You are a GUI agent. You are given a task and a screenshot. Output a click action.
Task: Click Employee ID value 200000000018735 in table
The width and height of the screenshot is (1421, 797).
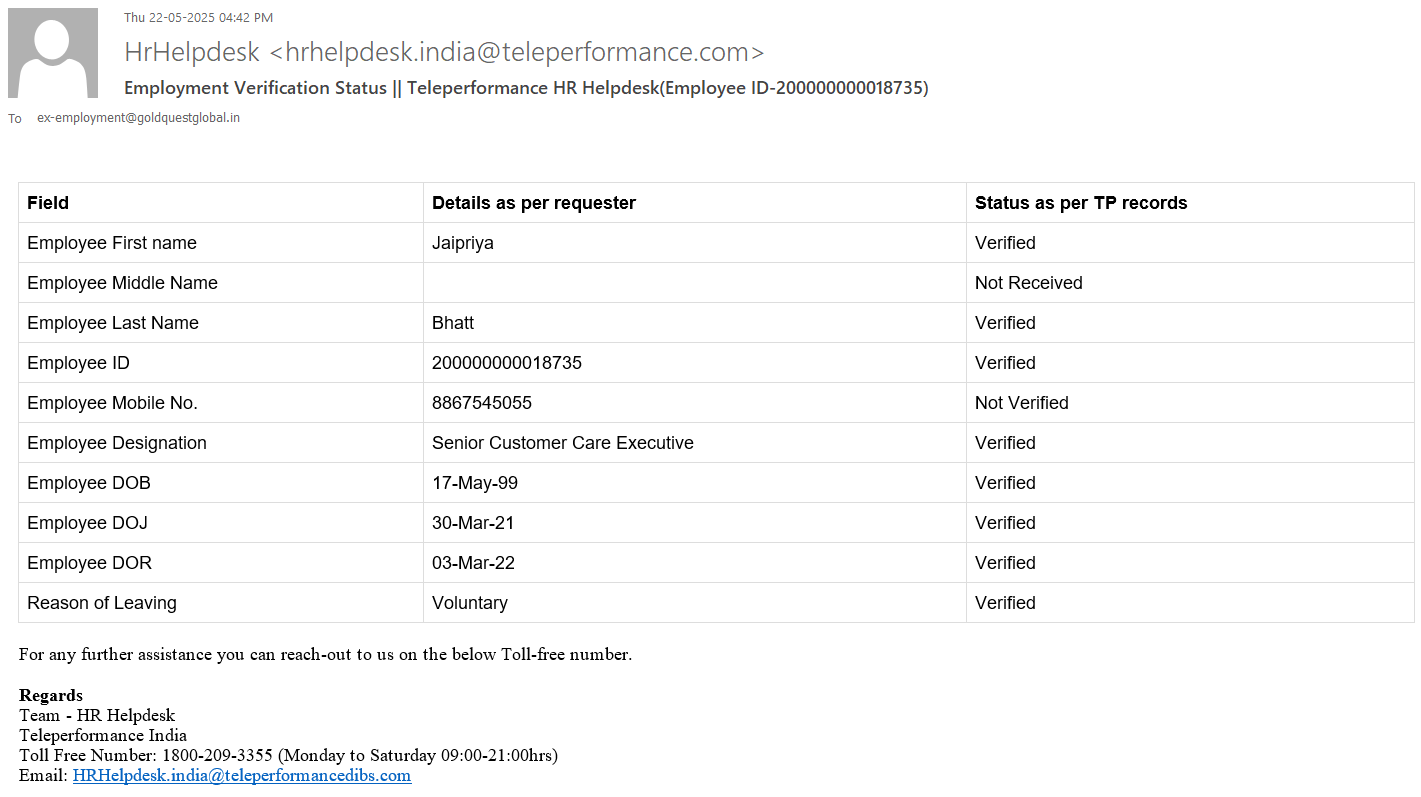point(507,363)
